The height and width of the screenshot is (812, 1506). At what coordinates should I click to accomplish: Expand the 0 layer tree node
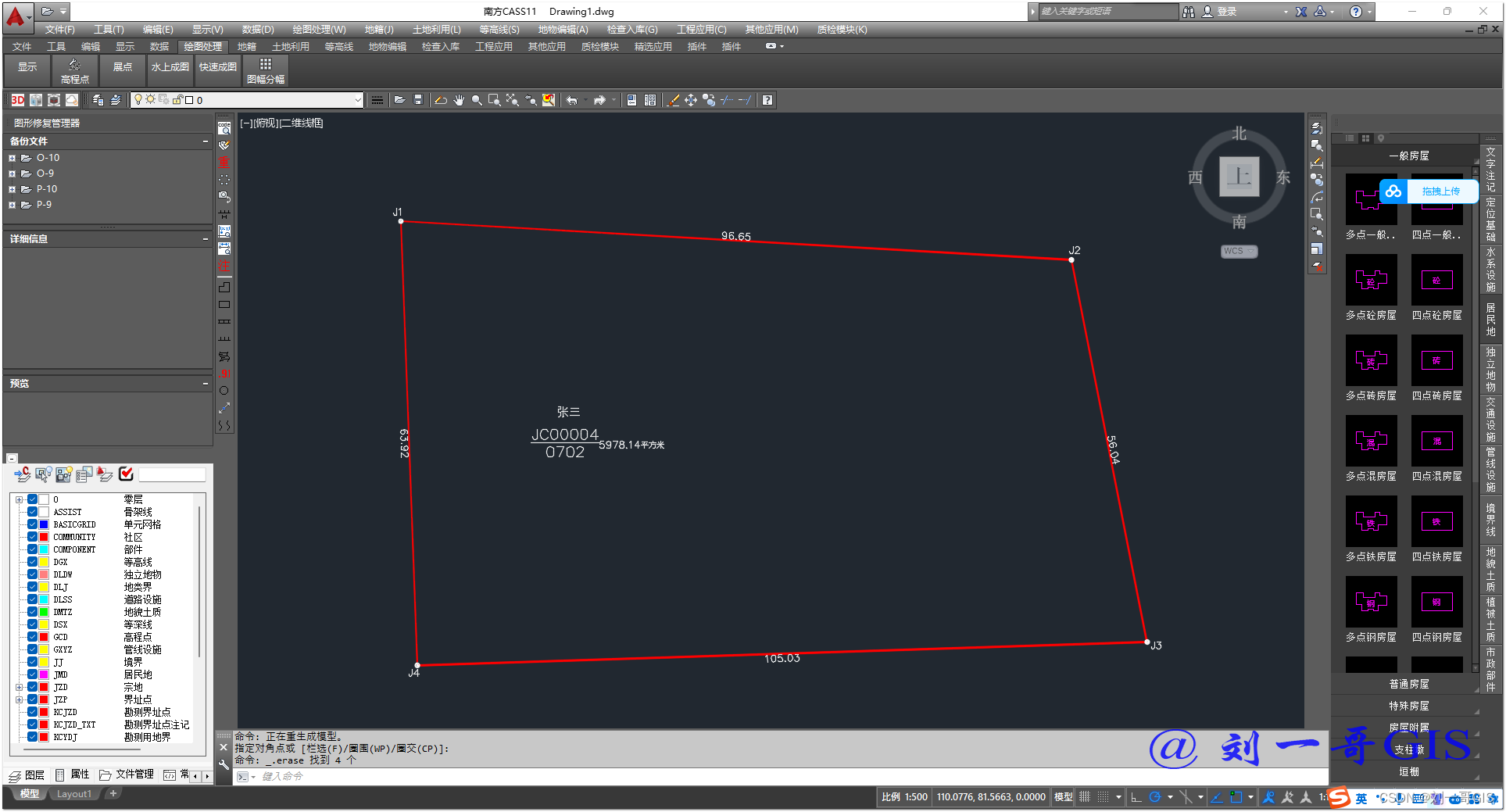point(19,499)
